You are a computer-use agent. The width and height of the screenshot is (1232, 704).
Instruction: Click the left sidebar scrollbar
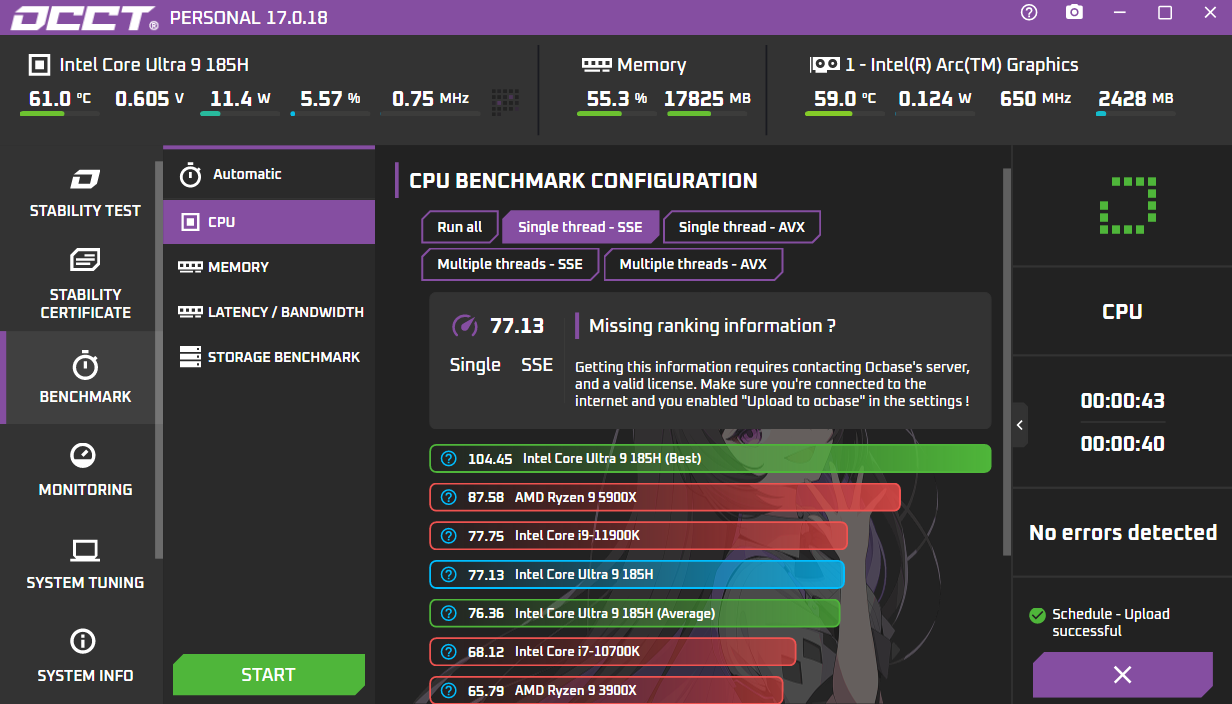pyautogui.click(x=157, y=360)
